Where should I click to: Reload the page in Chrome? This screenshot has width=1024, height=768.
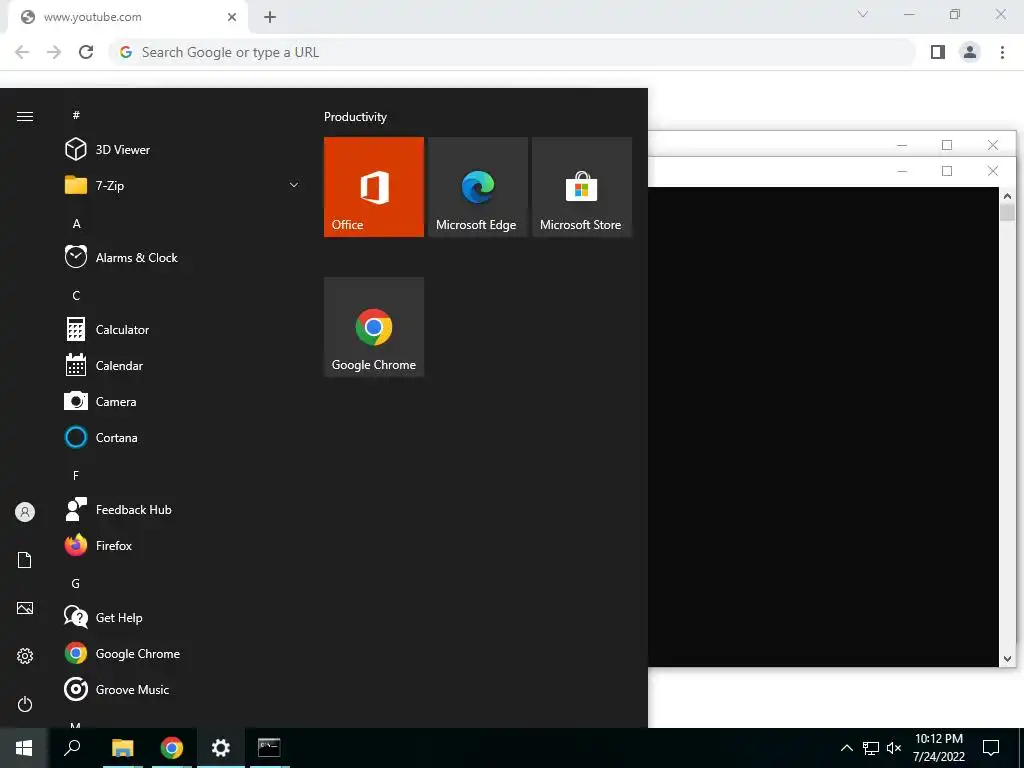click(x=86, y=52)
